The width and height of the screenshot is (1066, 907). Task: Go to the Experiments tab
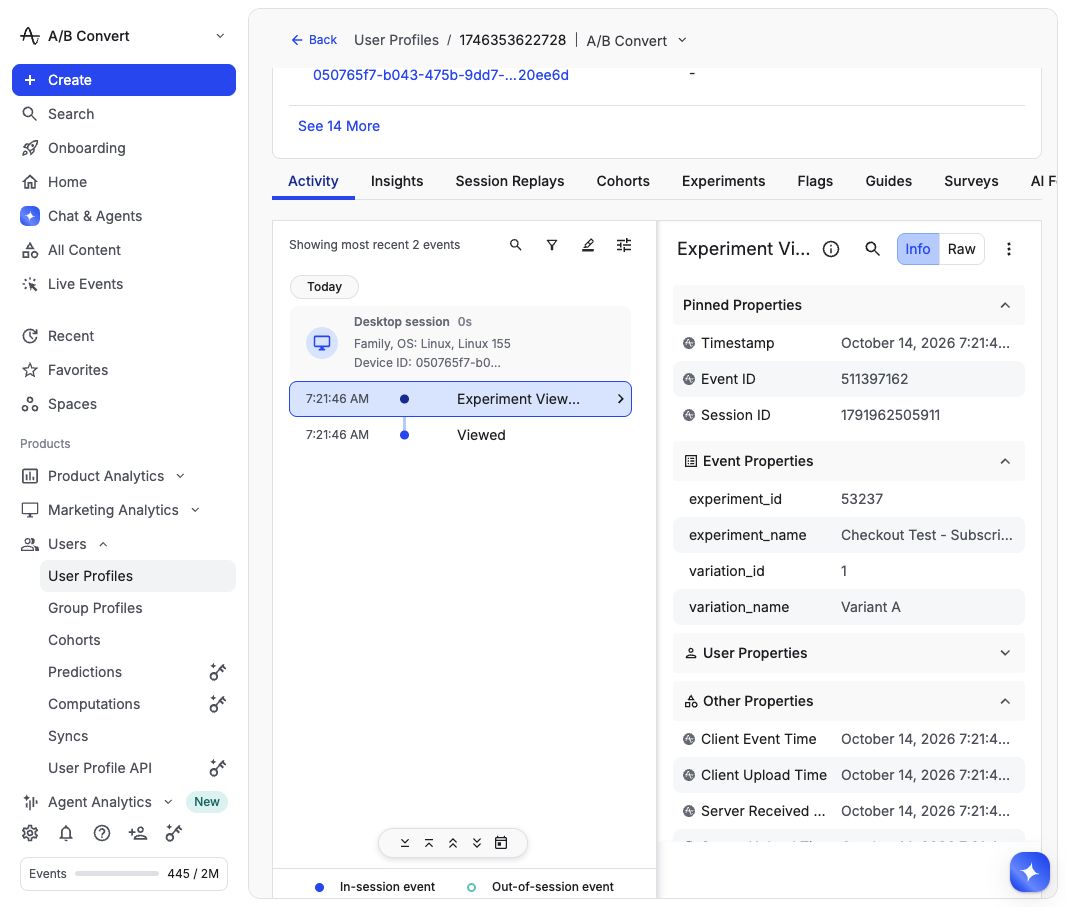pos(723,181)
